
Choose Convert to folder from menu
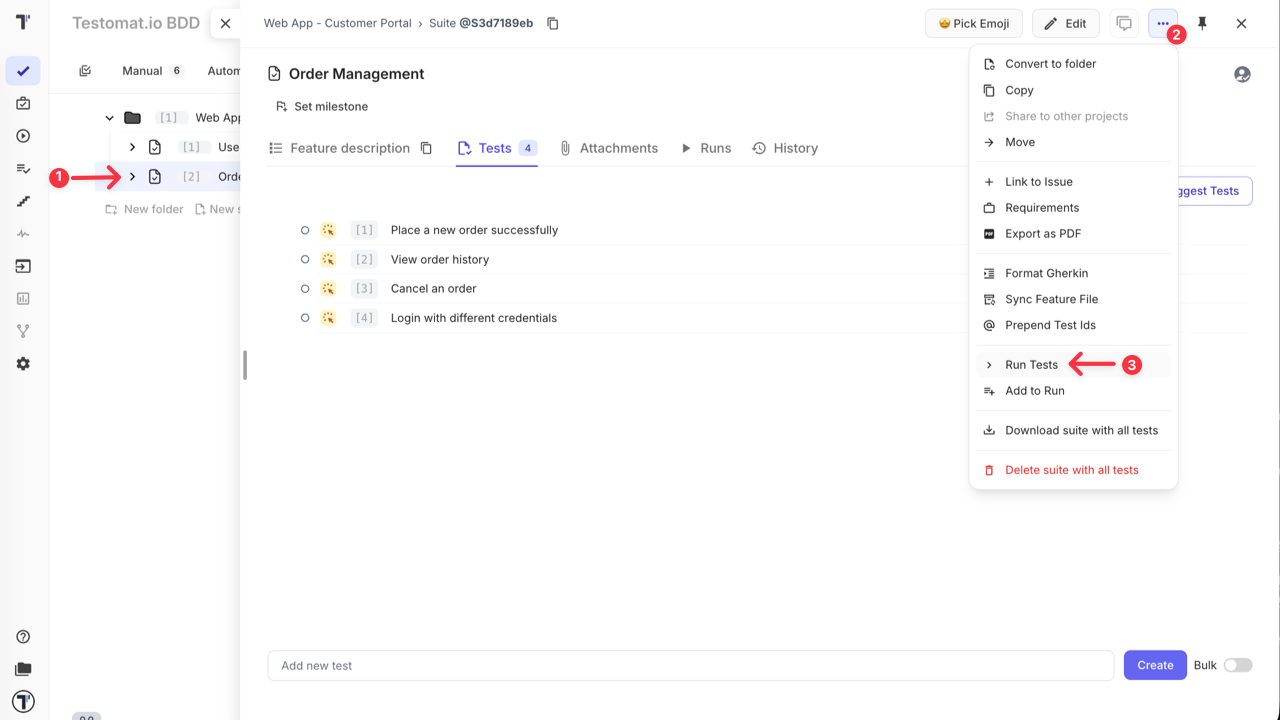(1073, 64)
